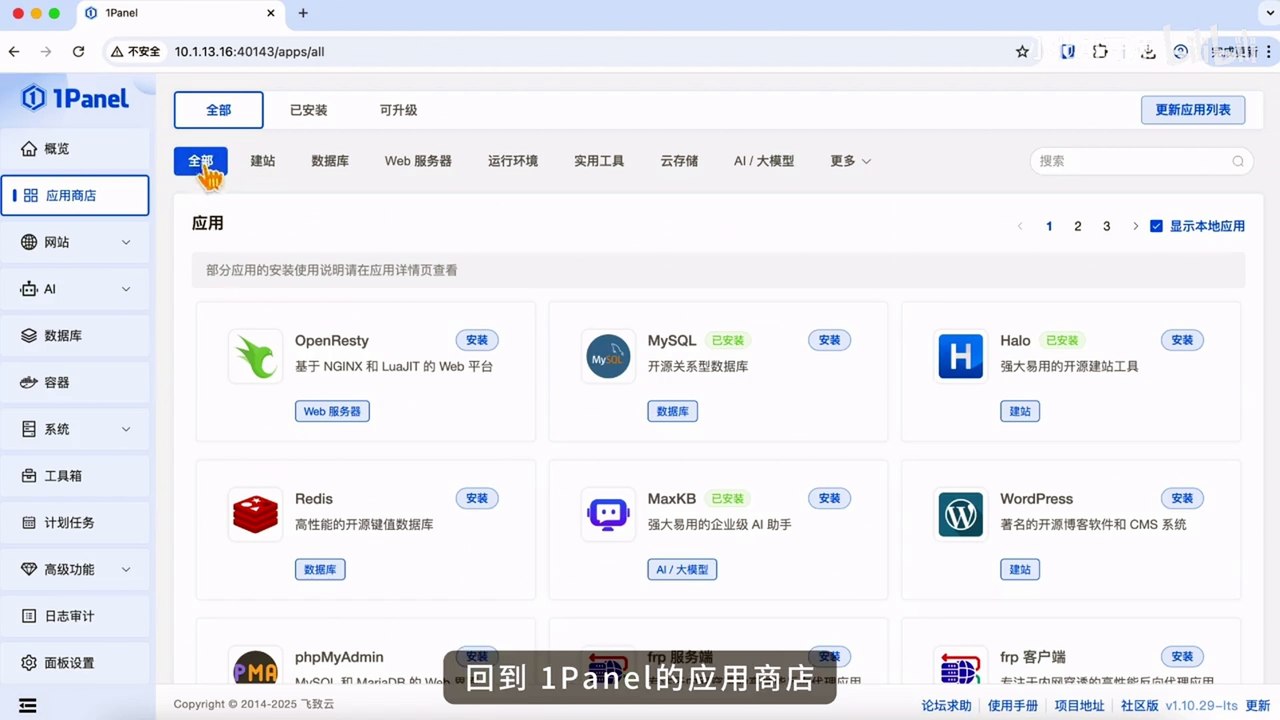Go to the next apps page arrow
Screen dimensions: 1280x720
click(1135, 226)
